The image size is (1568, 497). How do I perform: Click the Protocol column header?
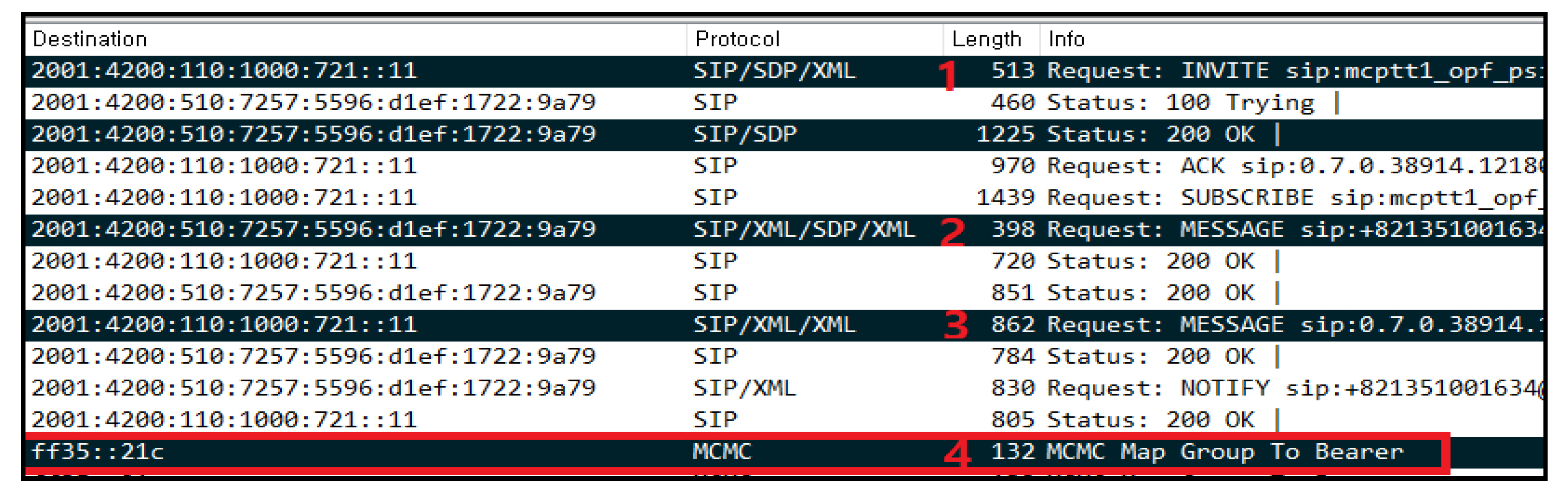tap(737, 39)
